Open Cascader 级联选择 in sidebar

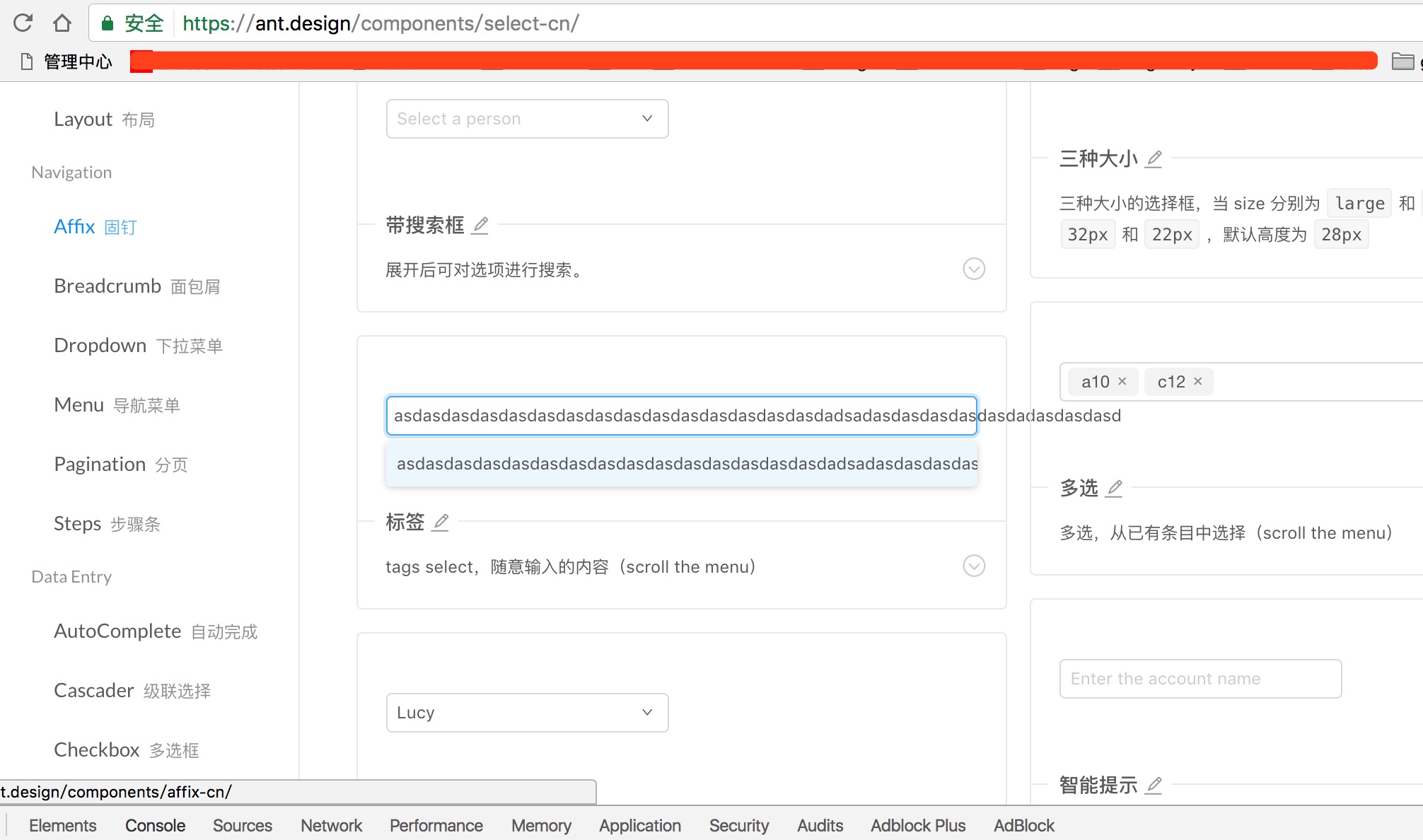pos(132,691)
